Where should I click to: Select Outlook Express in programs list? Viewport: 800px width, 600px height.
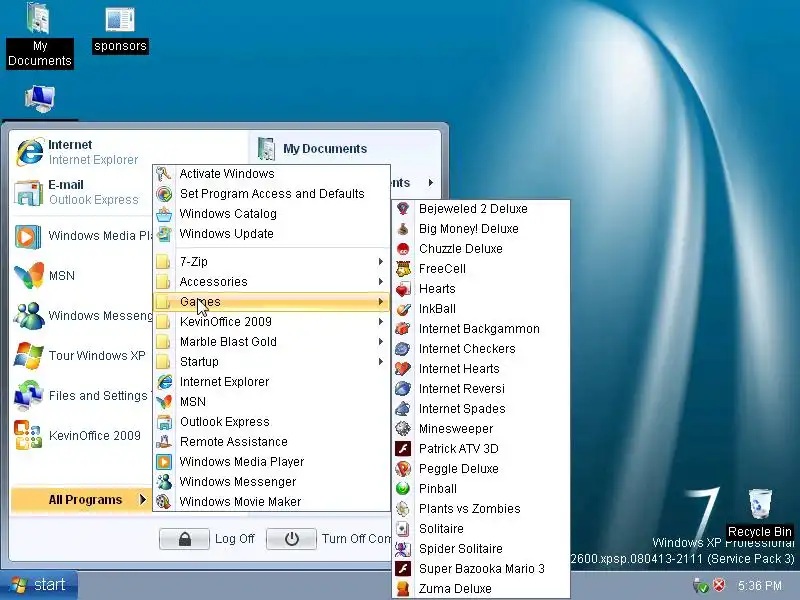point(271,422)
